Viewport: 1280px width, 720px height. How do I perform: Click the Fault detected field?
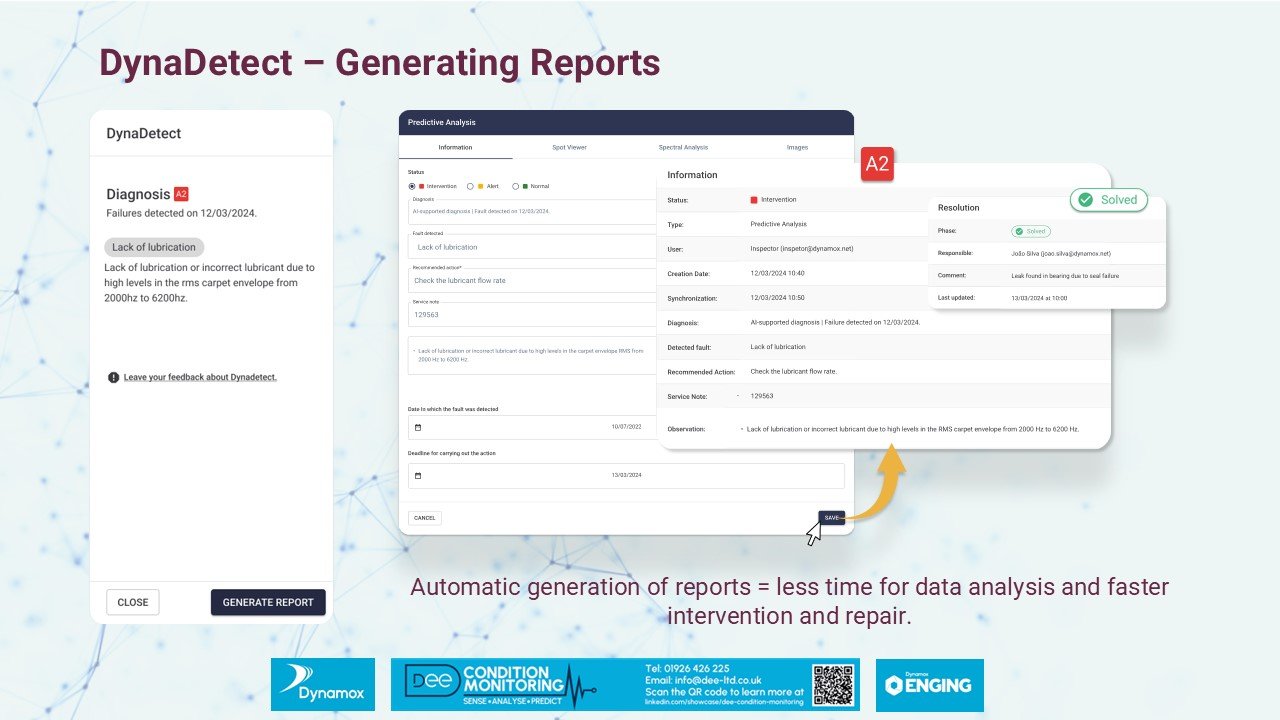tap(532, 246)
